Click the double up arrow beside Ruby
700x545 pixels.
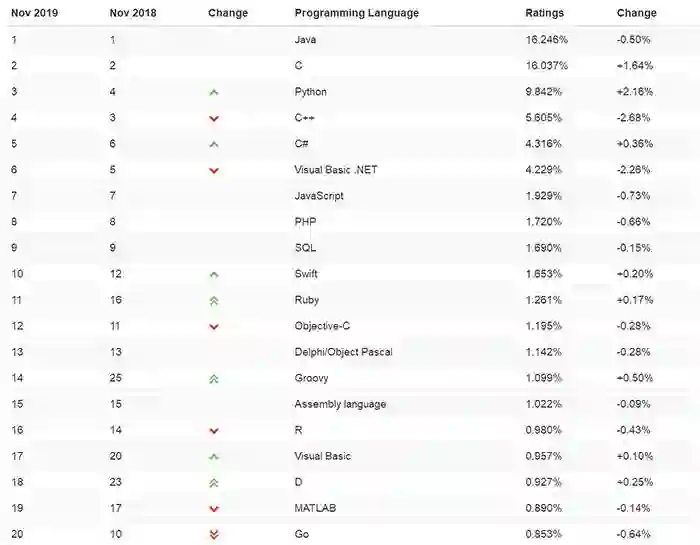(214, 300)
